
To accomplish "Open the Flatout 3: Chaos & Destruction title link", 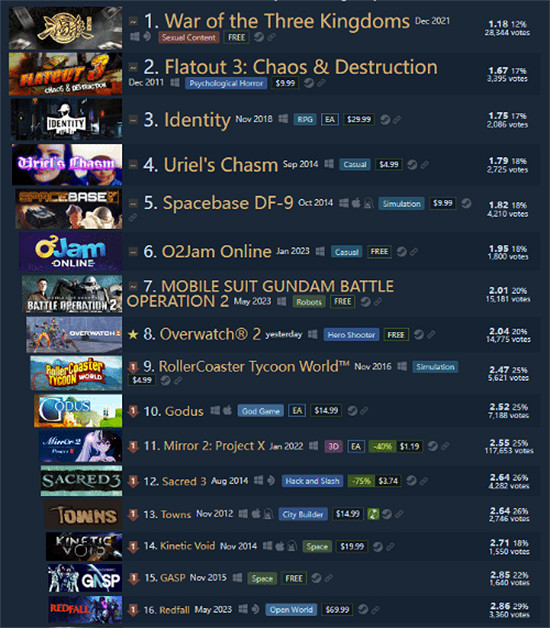I will pos(301,67).
